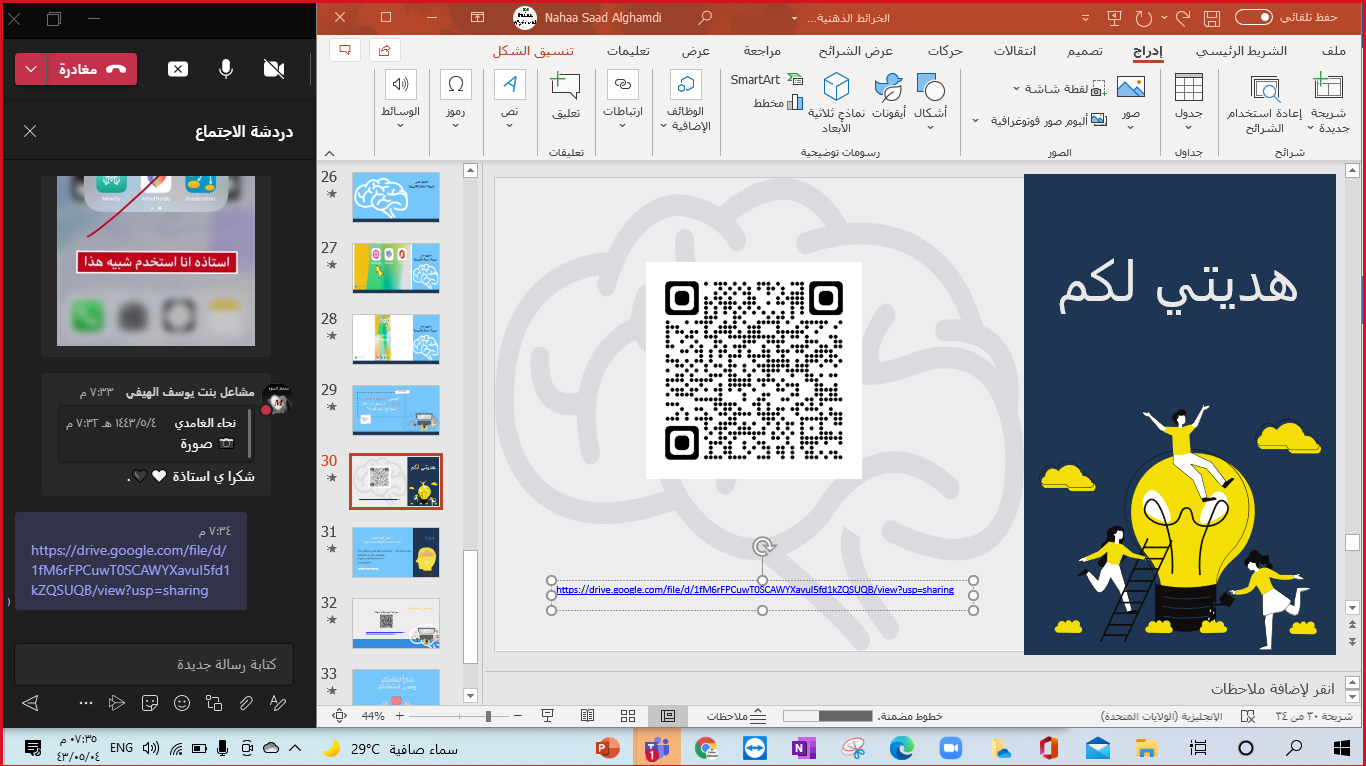The height and width of the screenshot is (766, 1366).
Task: Select slide 29 thumbnail
Action: [396, 410]
